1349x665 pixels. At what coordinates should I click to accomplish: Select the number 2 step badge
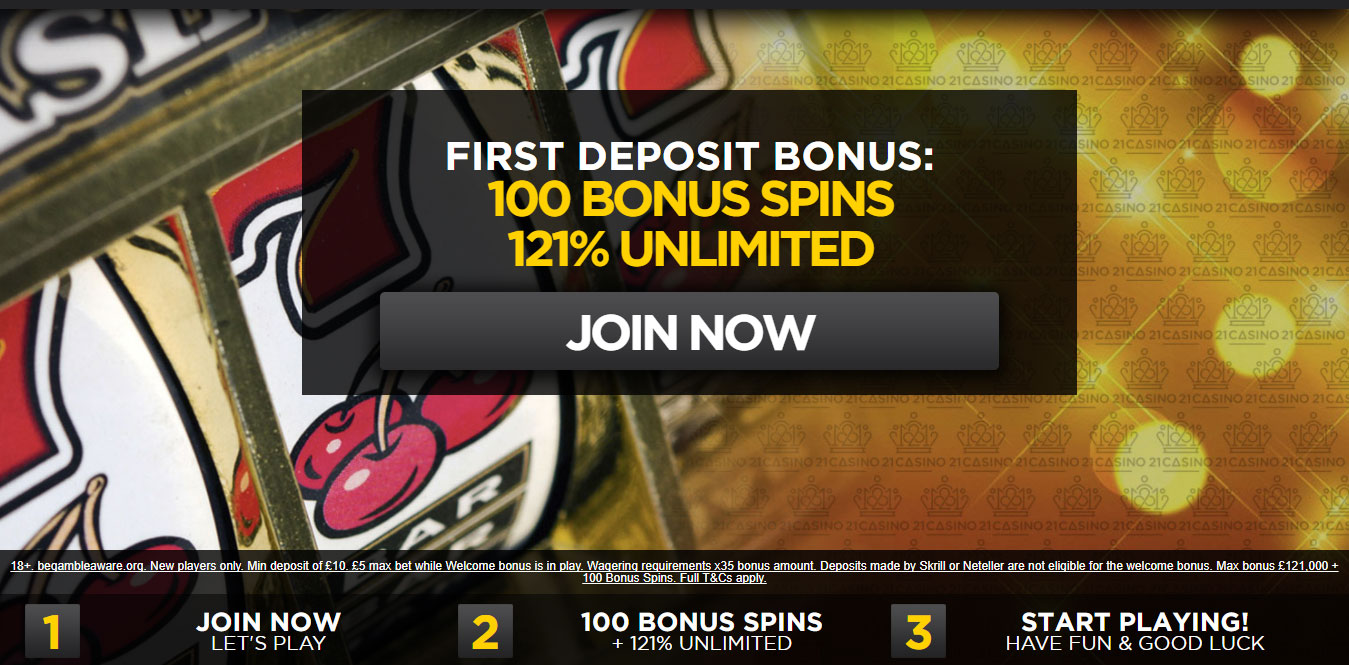[485, 631]
